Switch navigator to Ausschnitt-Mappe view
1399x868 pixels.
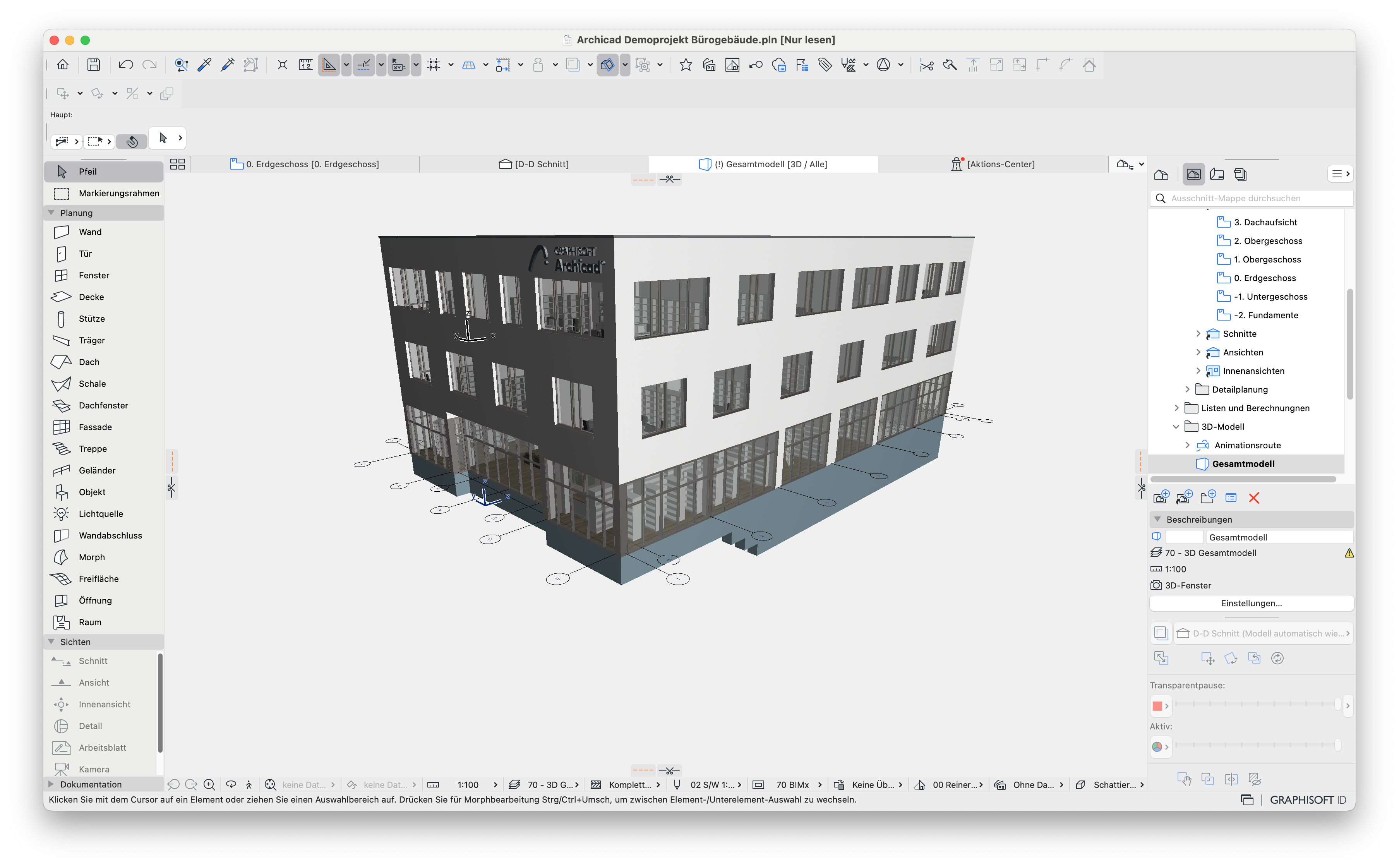[1193, 175]
